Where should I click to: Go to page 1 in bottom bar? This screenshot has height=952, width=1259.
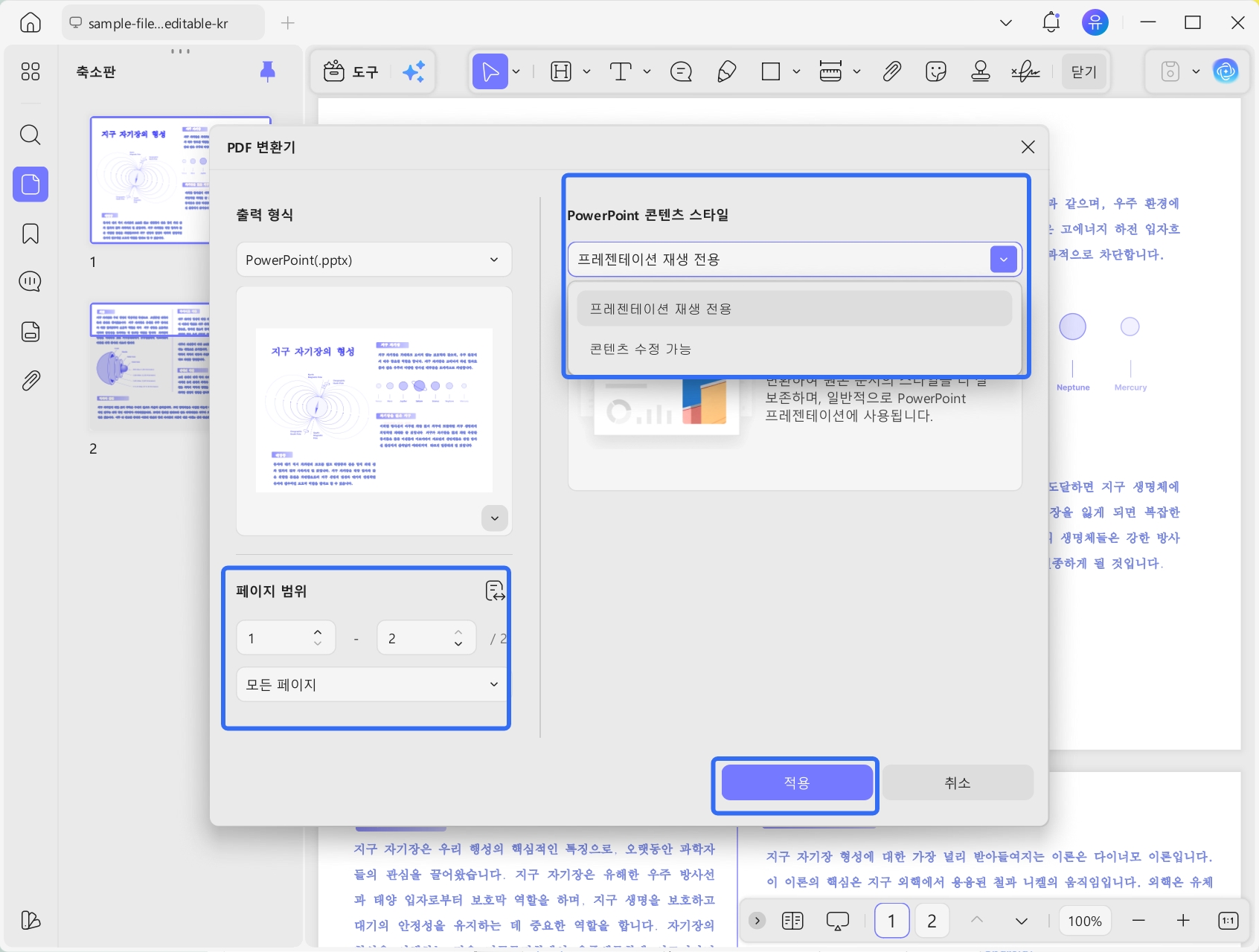pyautogui.click(x=891, y=922)
